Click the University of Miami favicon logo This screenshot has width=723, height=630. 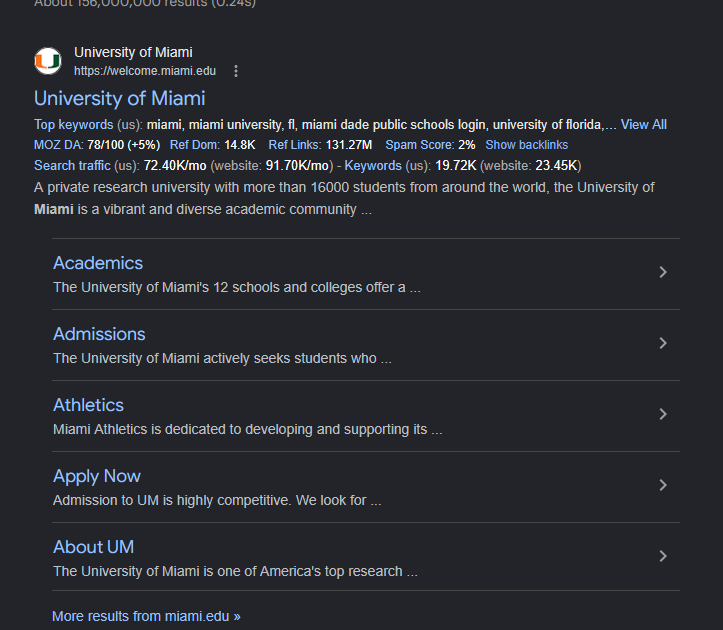pos(48,61)
